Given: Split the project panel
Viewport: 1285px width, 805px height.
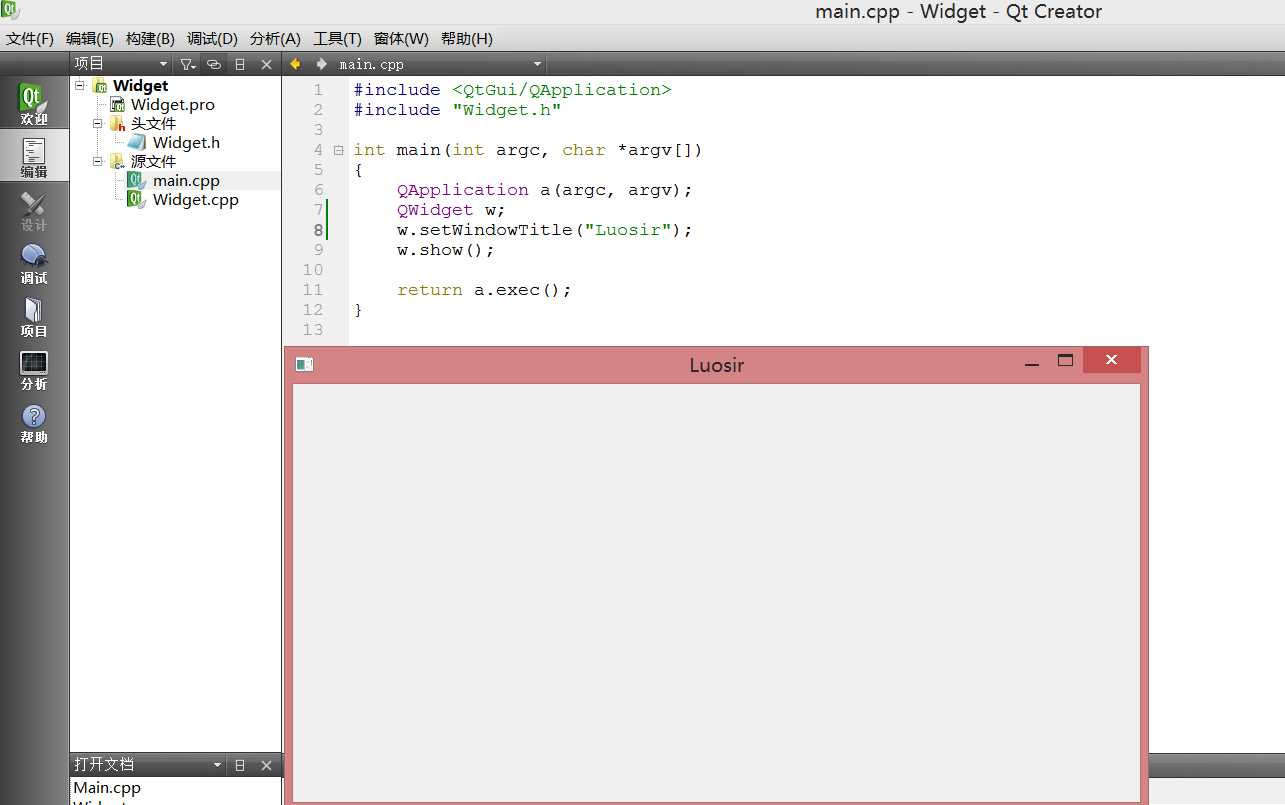Looking at the screenshot, I should 240,64.
